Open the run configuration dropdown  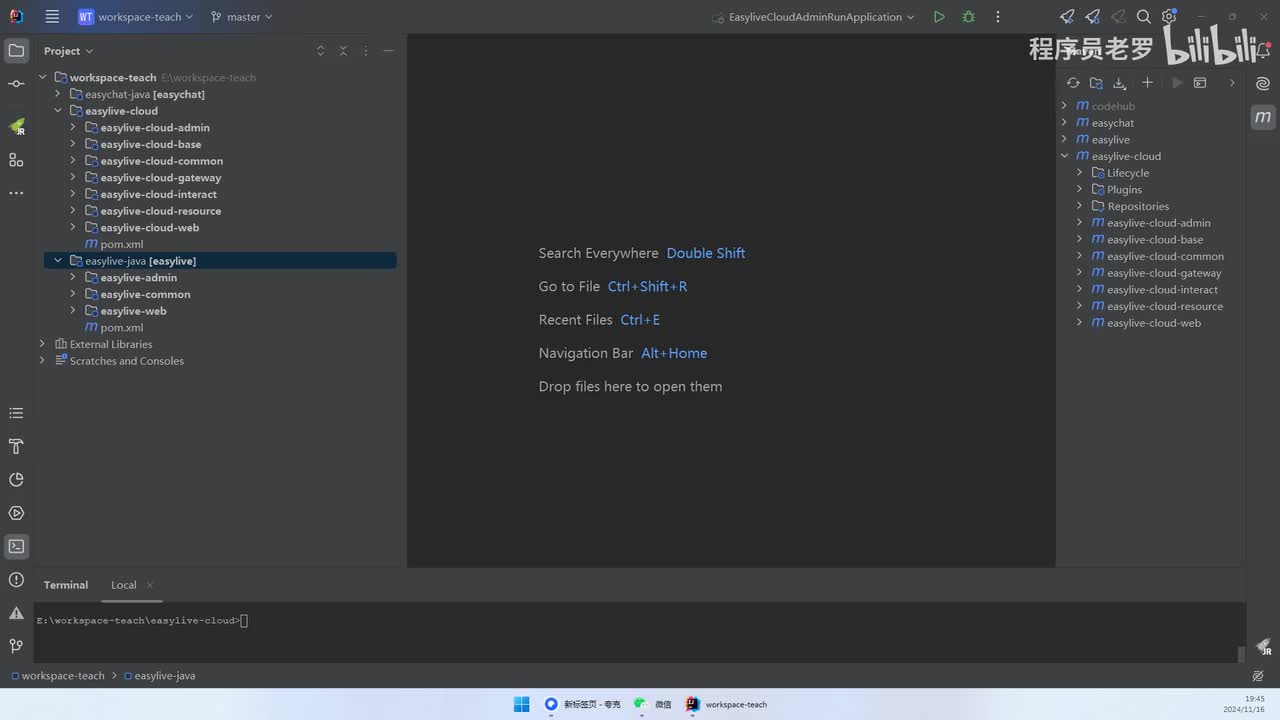(821, 17)
